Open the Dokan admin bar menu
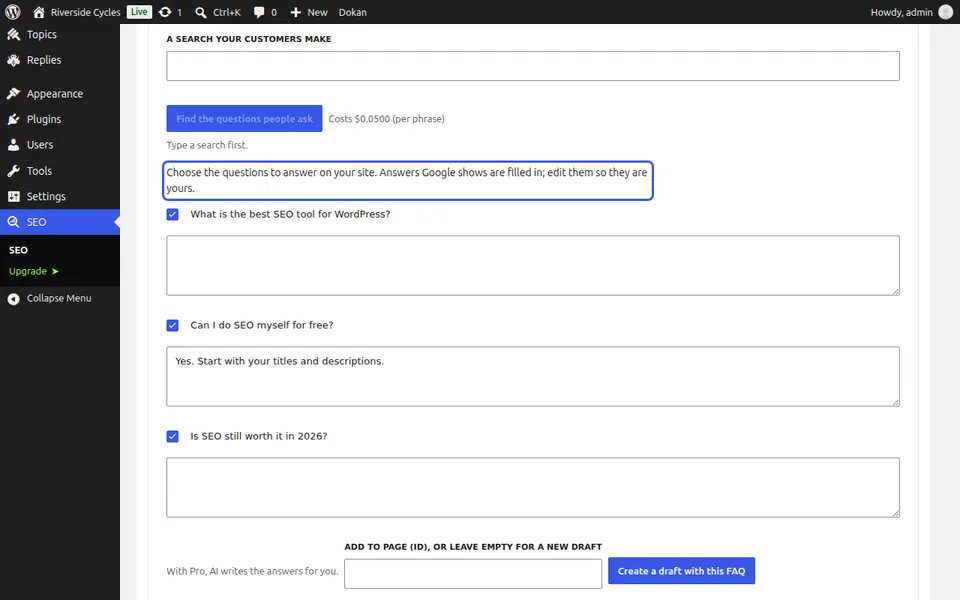The width and height of the screenshot is (960, 600). 353,12
